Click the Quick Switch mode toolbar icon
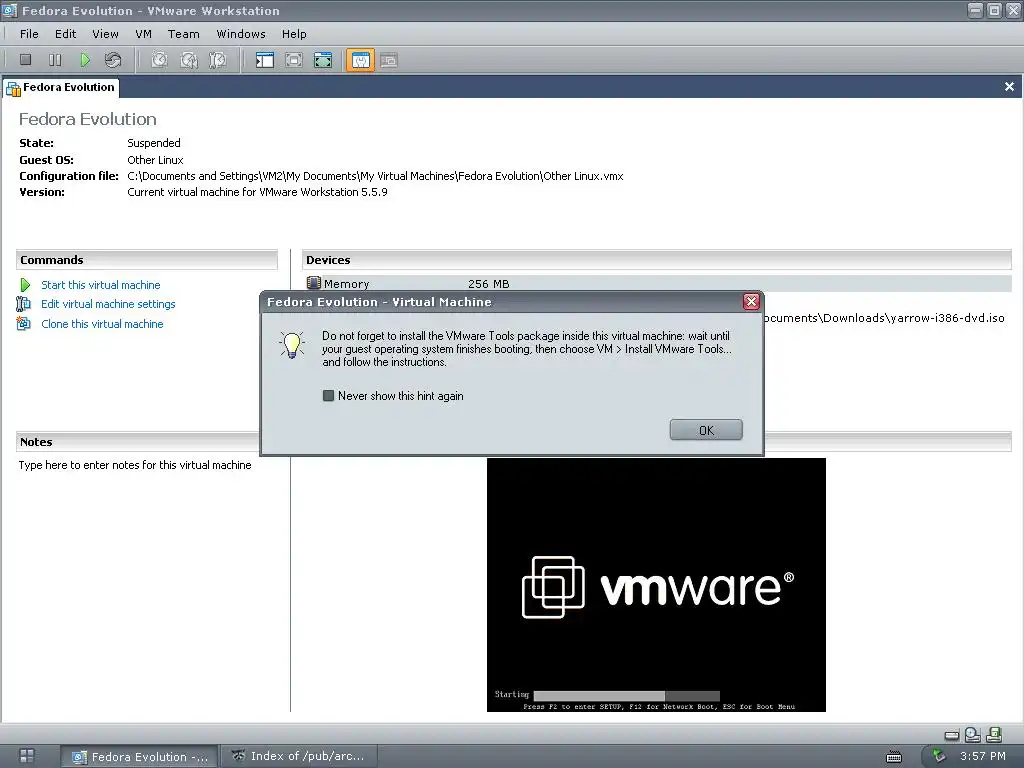 point(294,60)
